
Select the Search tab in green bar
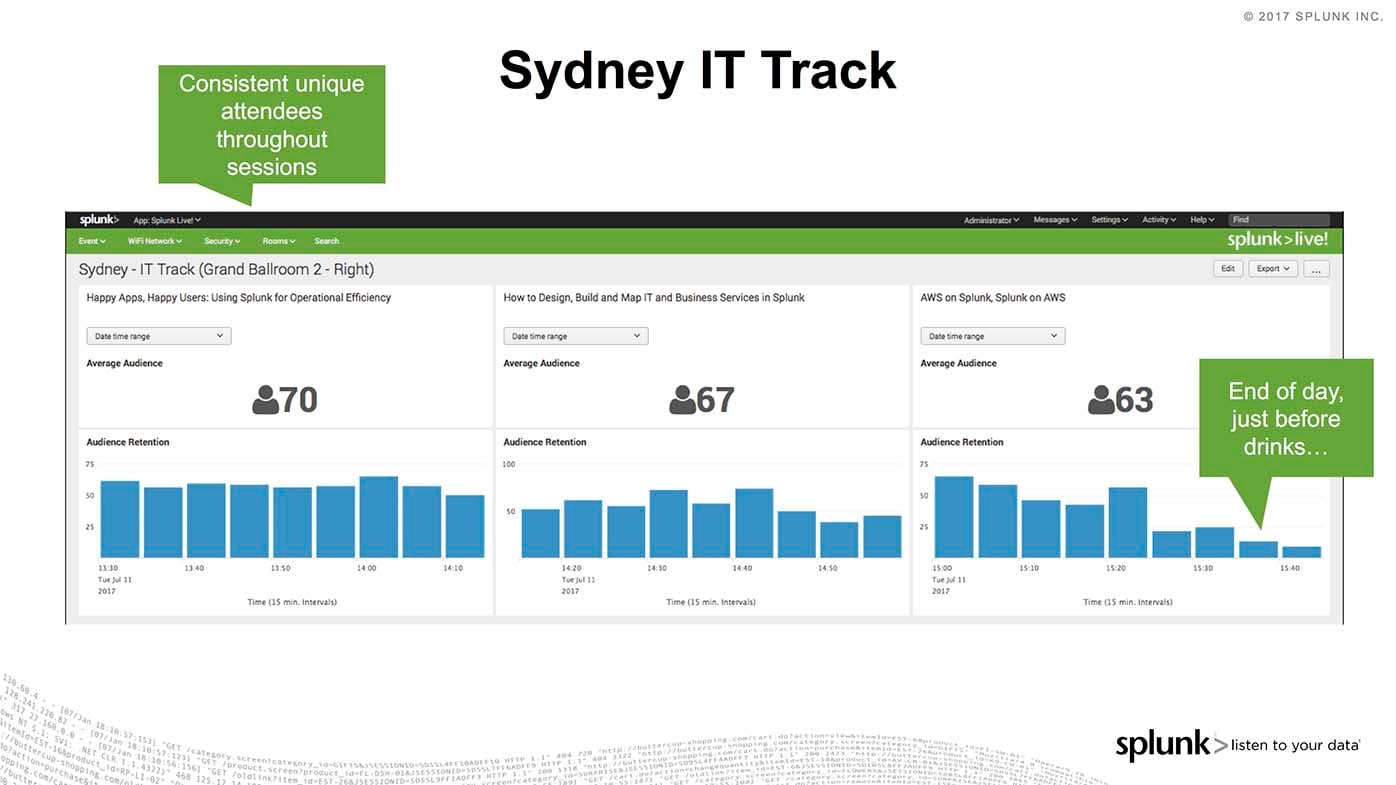[x=327, y=241]
